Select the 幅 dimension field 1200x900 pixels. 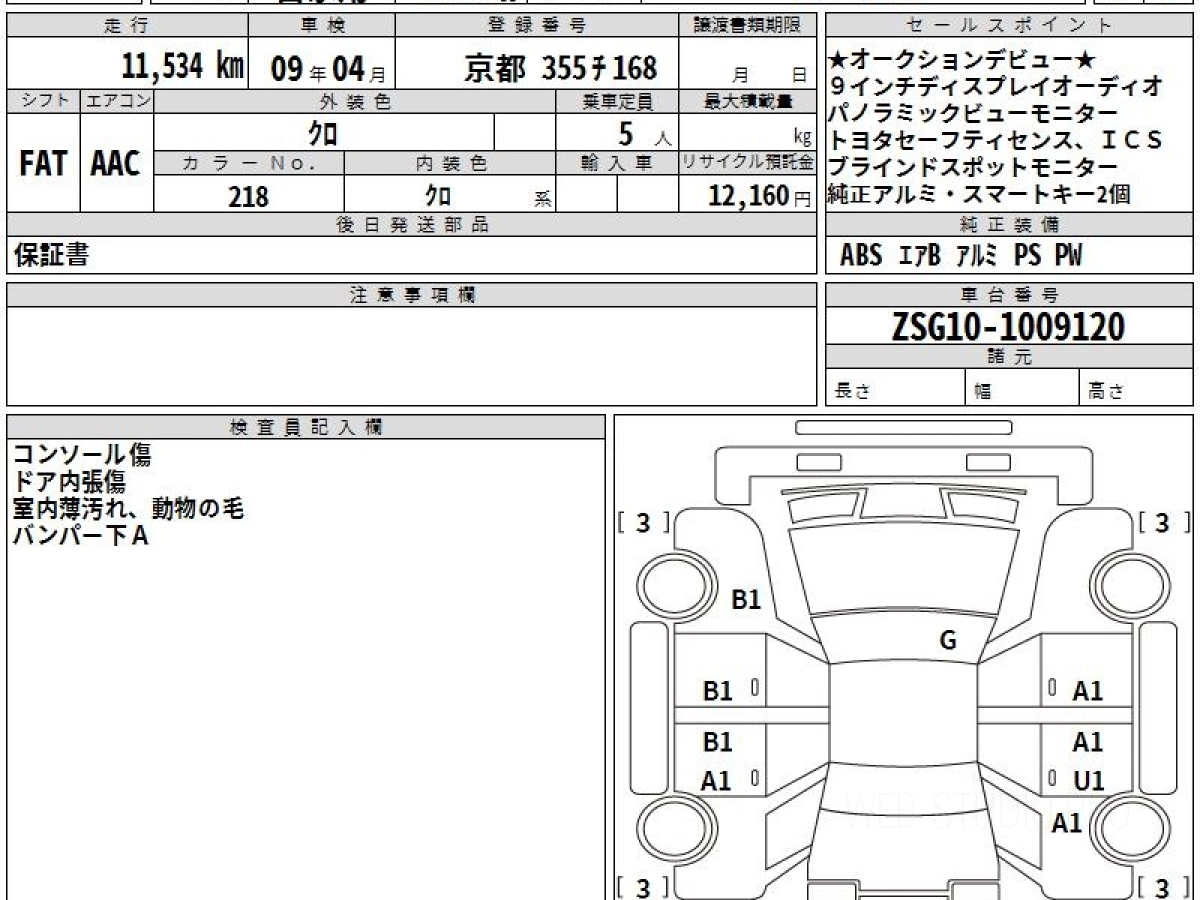pos(1022,388)
